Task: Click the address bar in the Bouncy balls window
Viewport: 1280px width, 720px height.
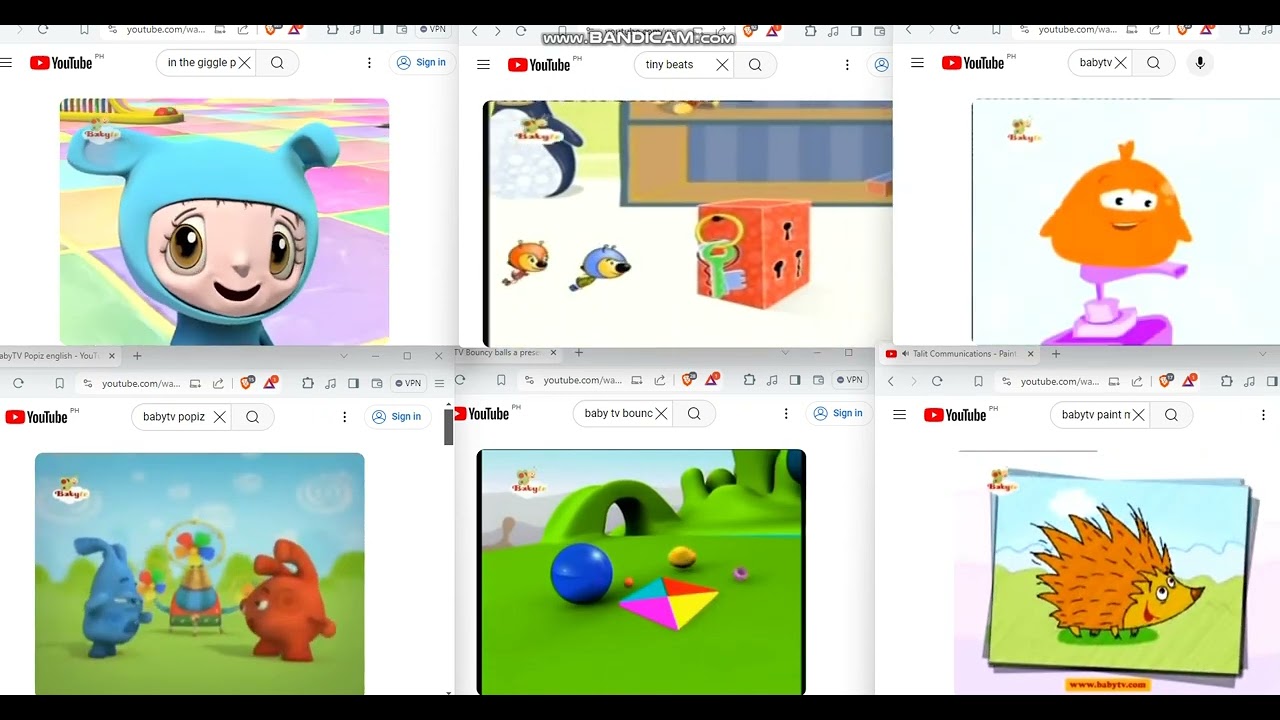Action: pyautogui.click(x=582, y=380)
